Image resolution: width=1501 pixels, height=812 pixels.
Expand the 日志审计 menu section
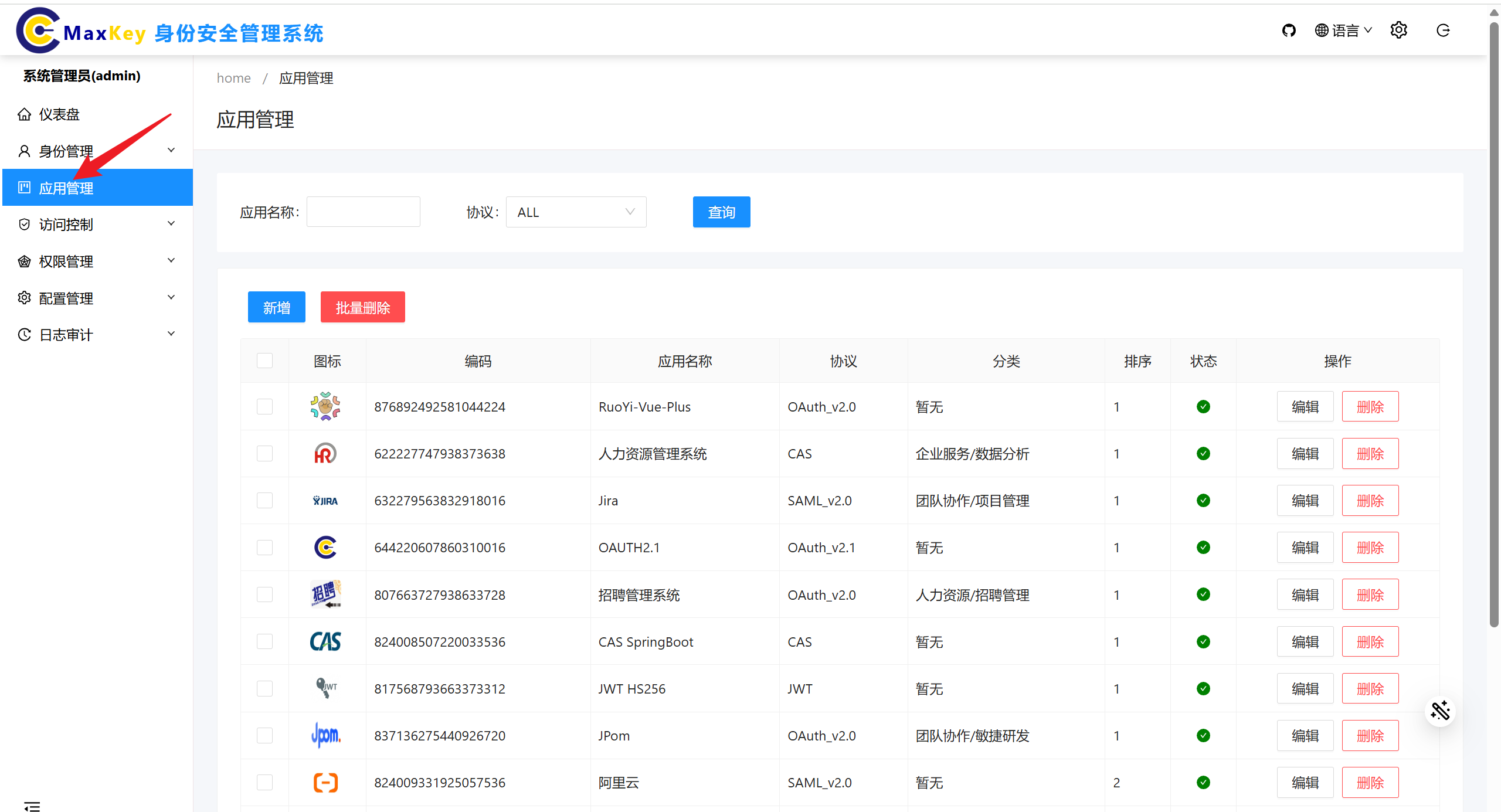point(66,334)
